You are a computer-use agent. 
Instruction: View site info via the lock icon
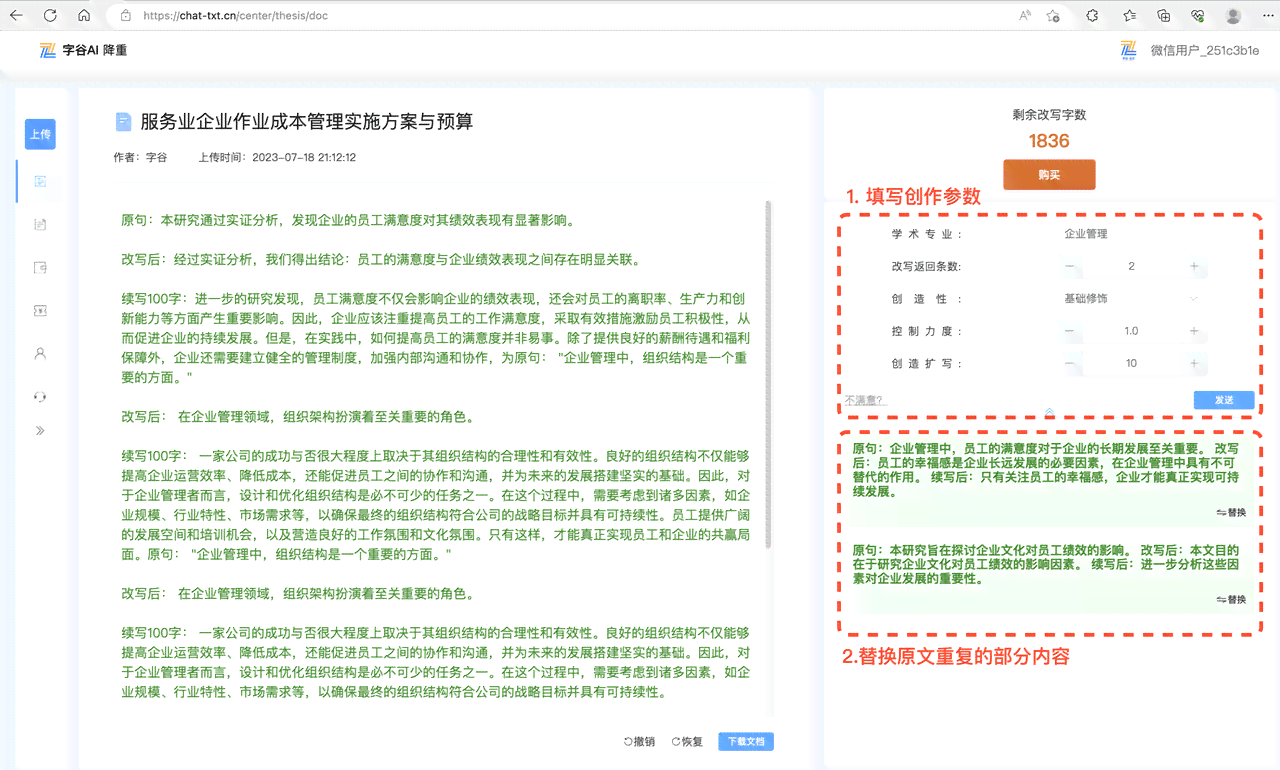pos(125,16)
